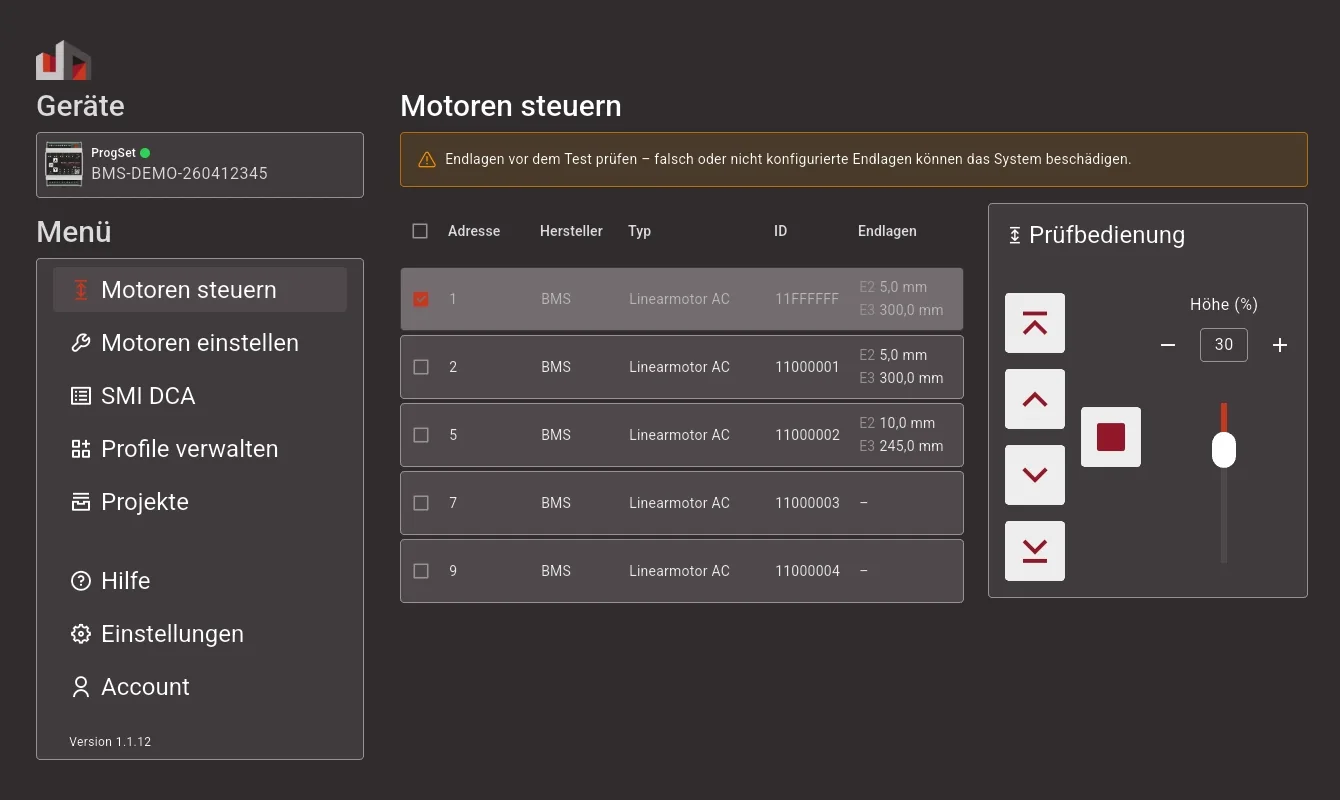
Task: Click the single up chevron motor button
Action: click(1035, 399)
